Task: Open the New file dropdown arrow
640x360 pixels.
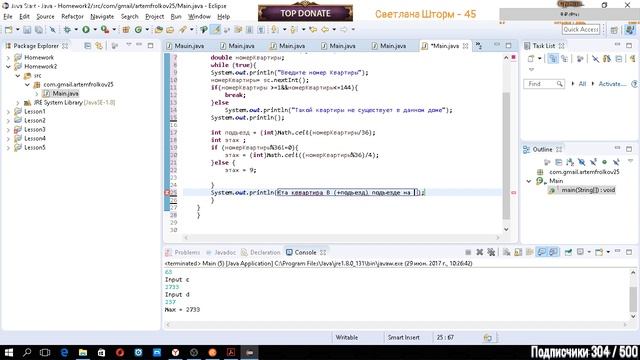Action: 18,29
